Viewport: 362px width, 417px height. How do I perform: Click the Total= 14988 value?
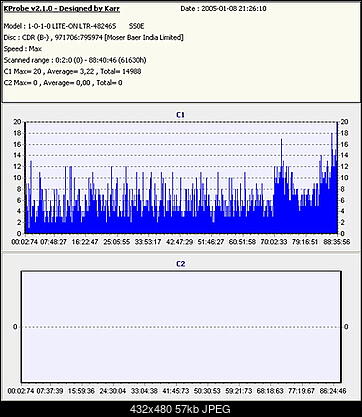tap(121, 71)
